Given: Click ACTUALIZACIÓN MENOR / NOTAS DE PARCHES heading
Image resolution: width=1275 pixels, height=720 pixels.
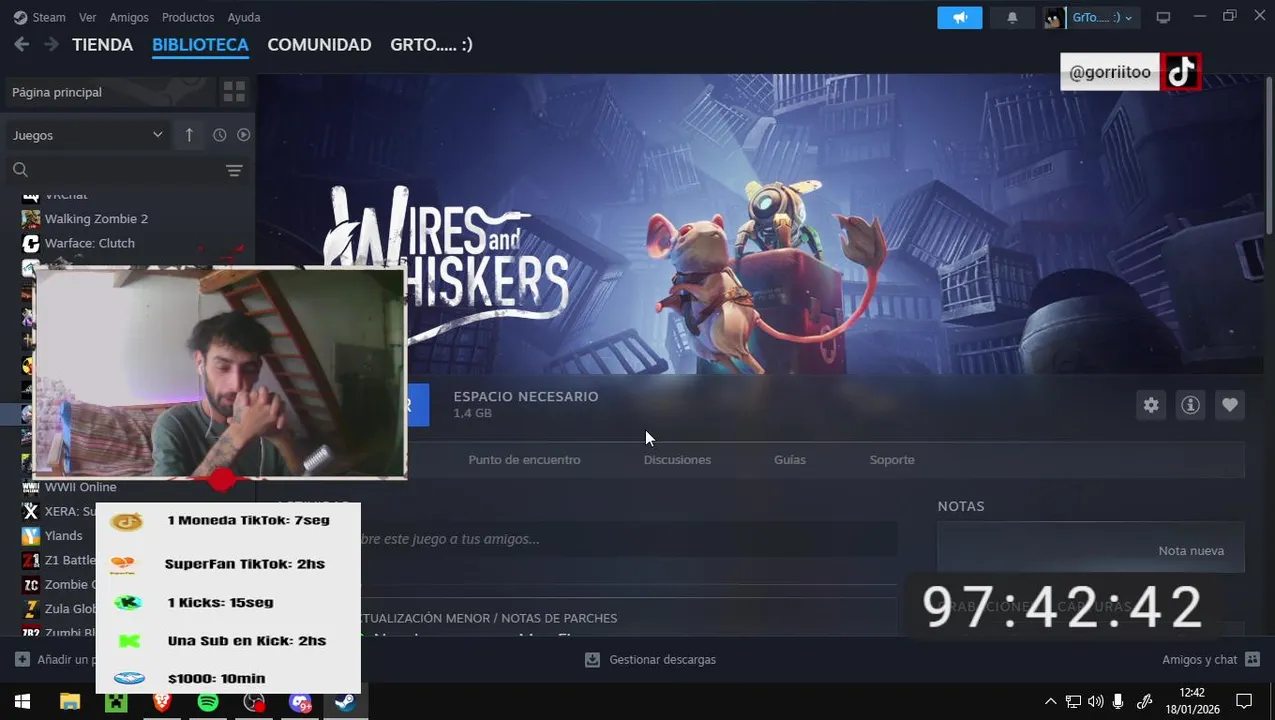Looking at the screenshot, I should pyautogui.click(x=488, y=618).
